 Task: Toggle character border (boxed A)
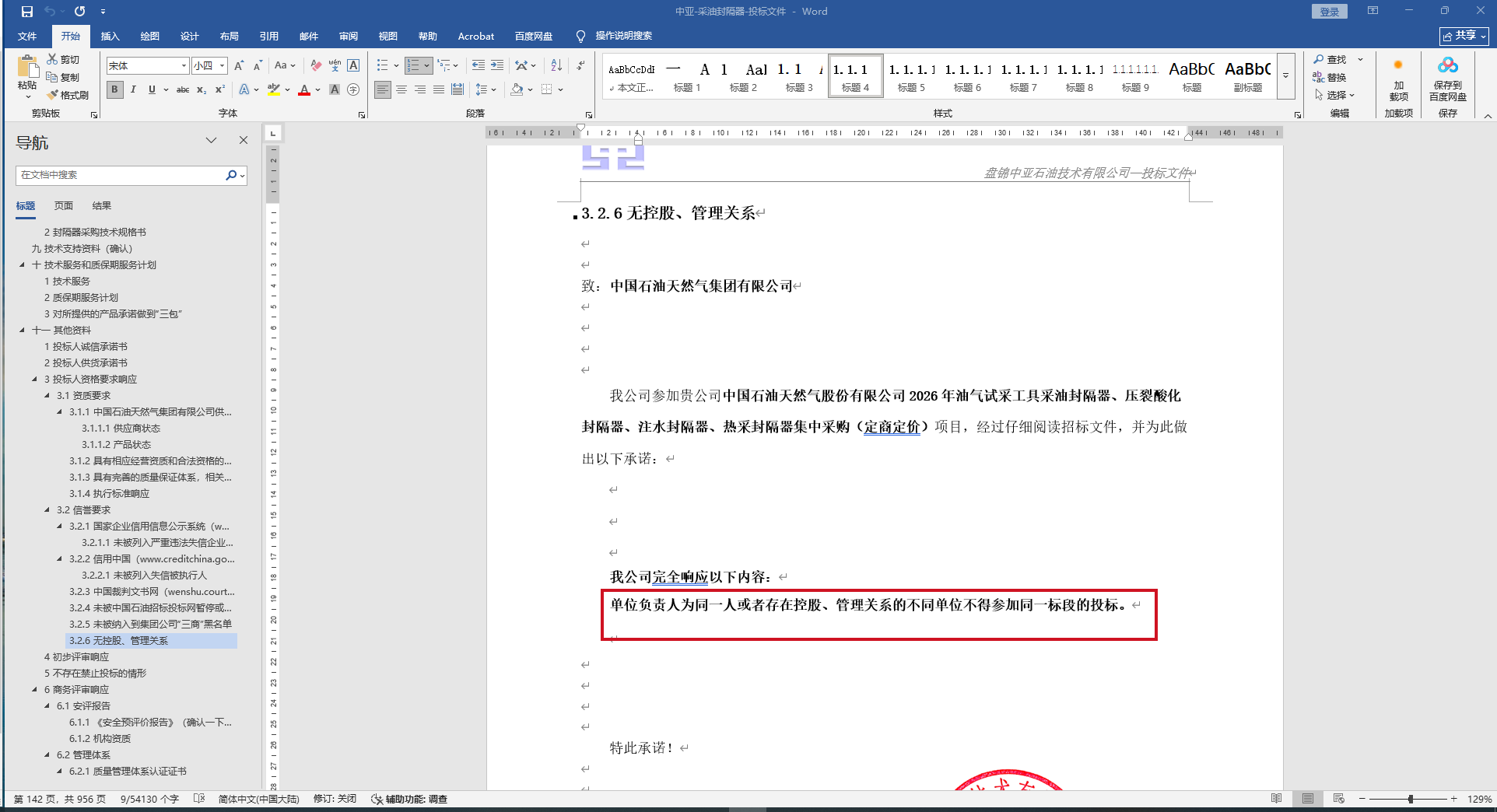point(353,66)
